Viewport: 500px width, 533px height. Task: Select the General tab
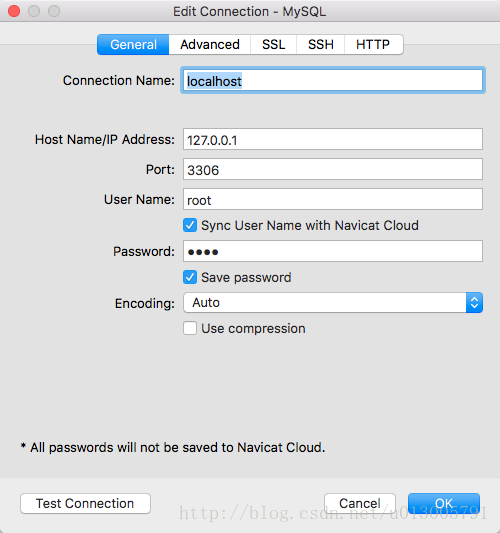[133, 45]
